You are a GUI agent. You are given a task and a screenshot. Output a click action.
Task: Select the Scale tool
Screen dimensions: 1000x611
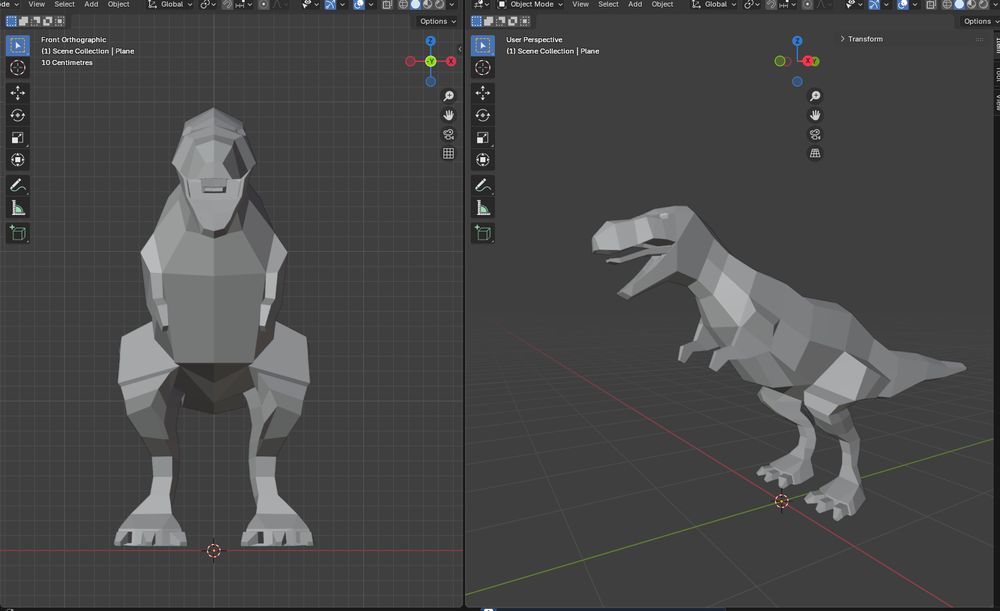point(17,138)
